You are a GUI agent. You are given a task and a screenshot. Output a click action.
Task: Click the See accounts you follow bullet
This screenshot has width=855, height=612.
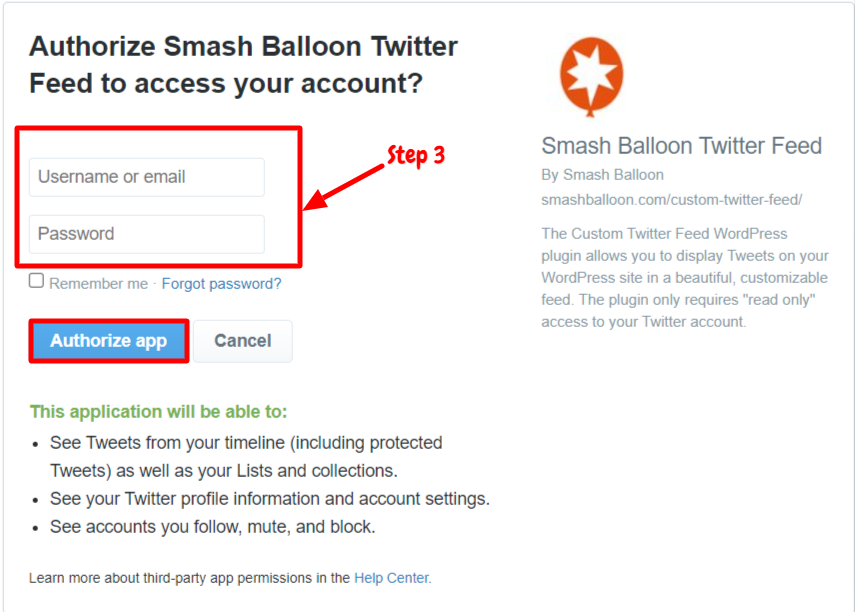(x=213, y=527)
